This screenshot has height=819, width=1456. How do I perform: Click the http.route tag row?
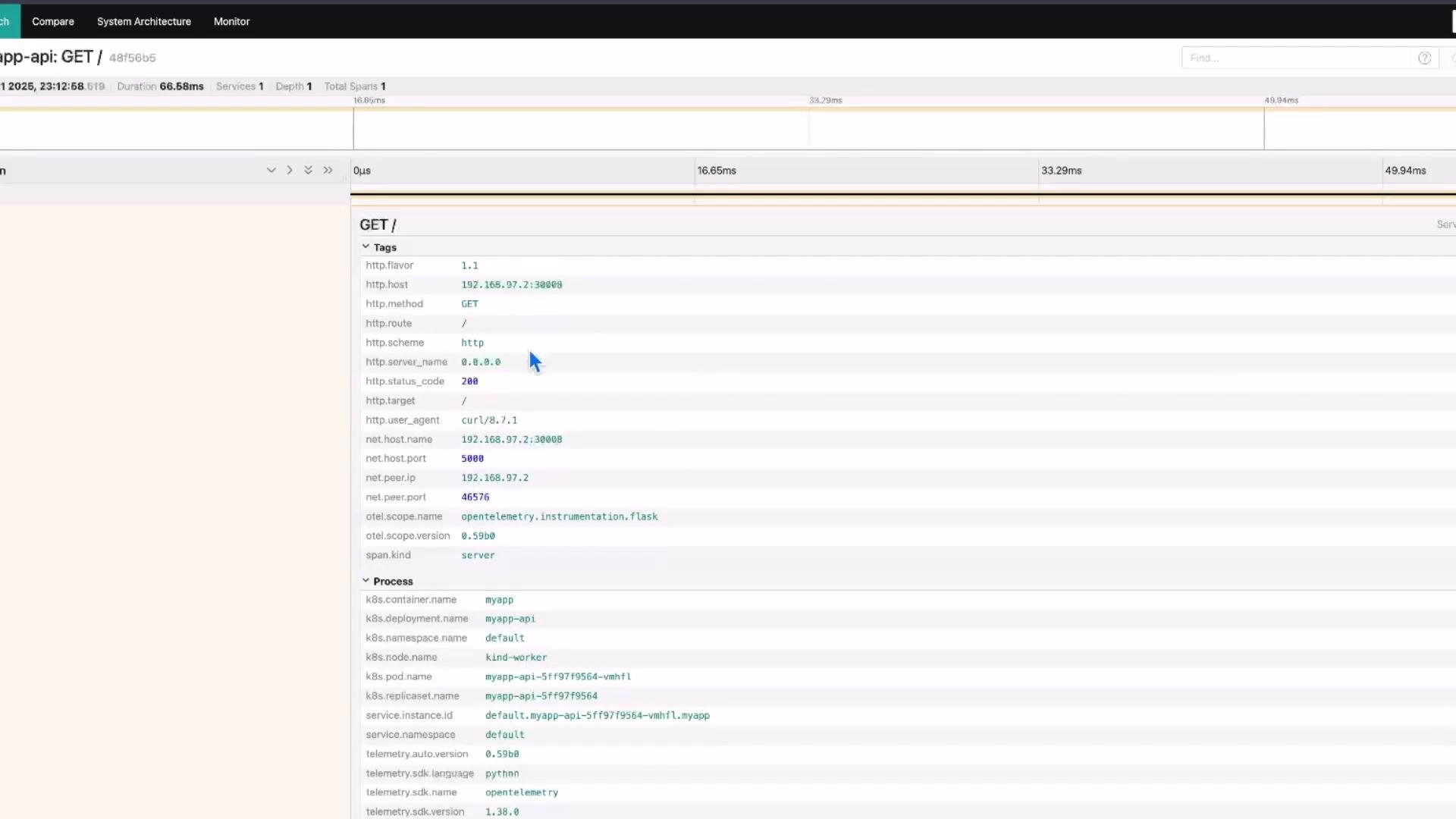click(x=908, y=323)
